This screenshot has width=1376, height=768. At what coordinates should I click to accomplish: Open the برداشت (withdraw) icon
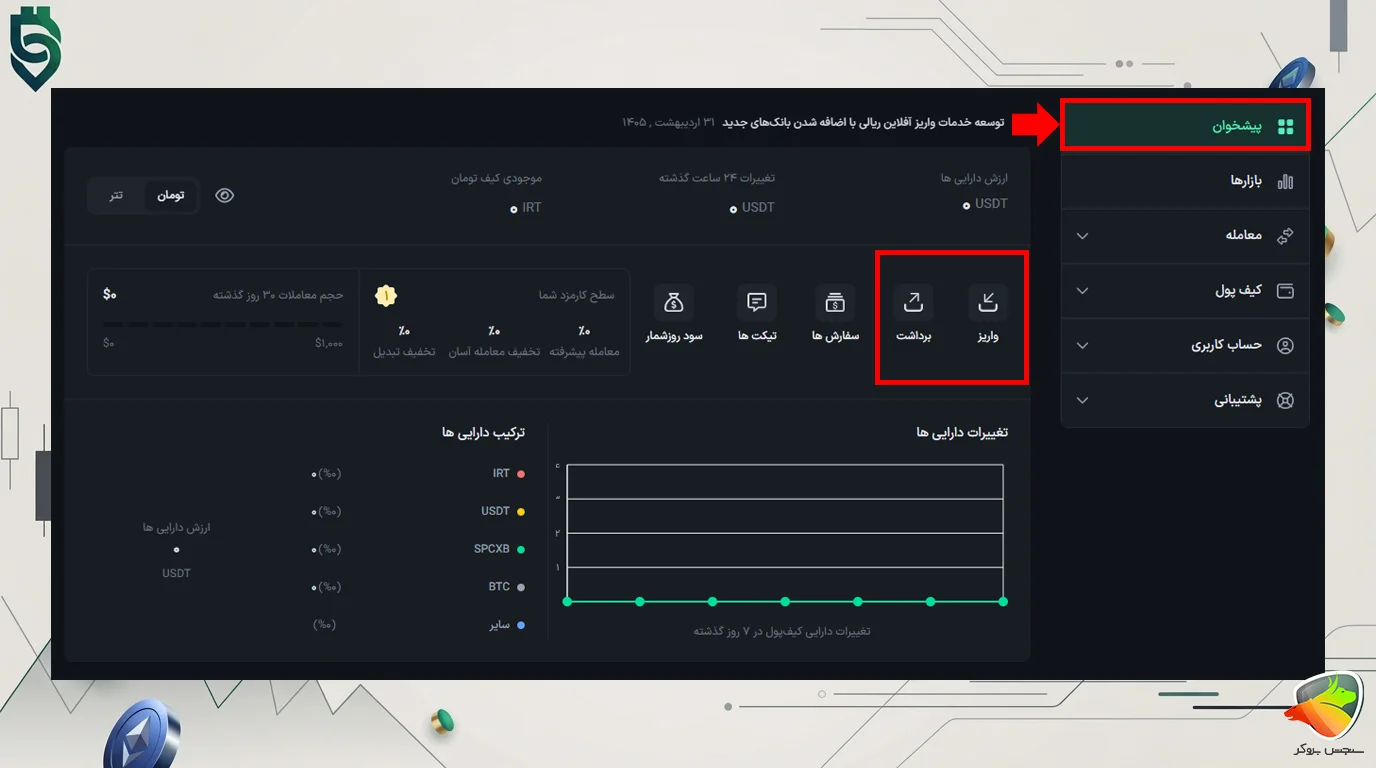(x=913, y=301)
